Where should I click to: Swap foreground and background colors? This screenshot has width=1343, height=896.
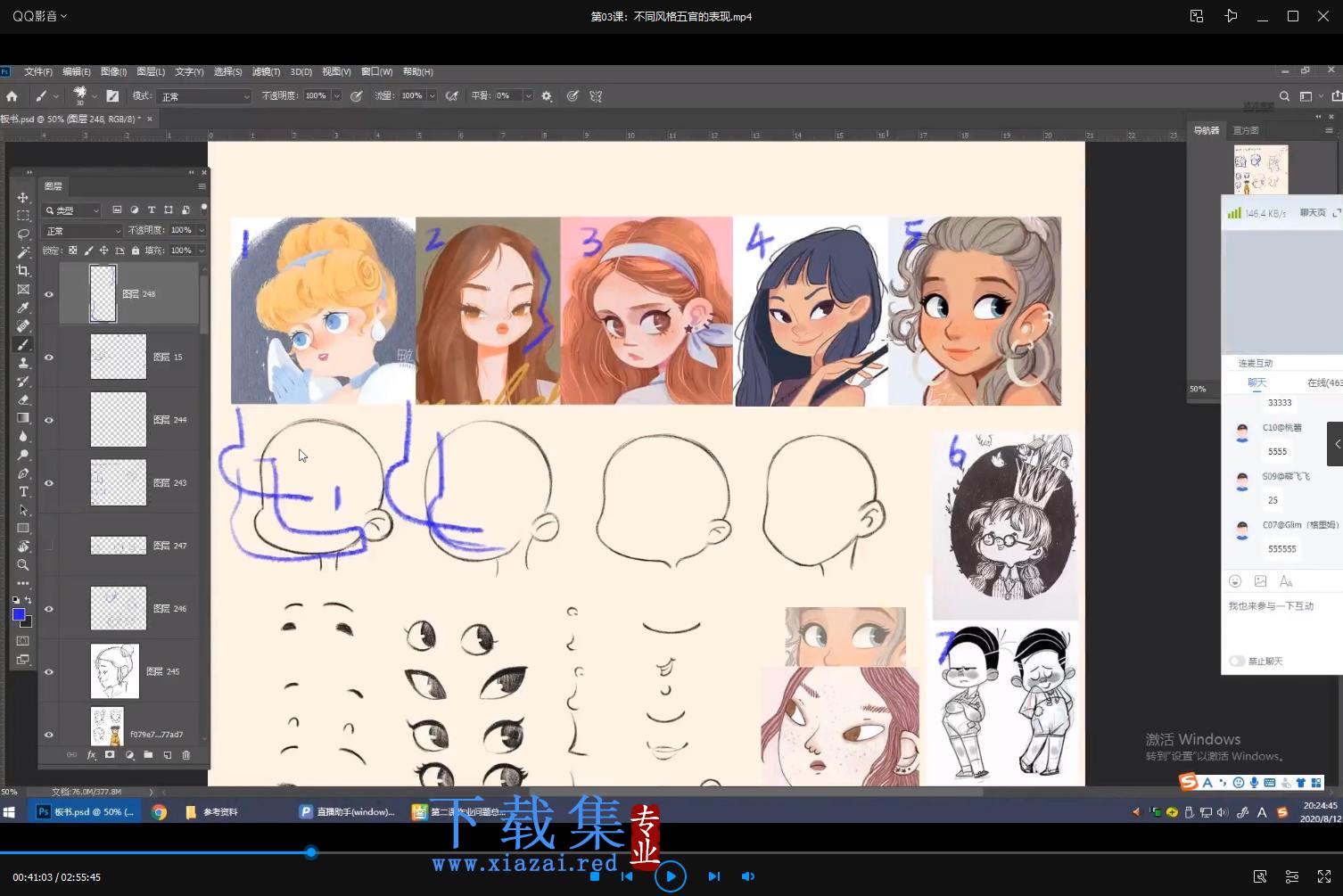point(29,601)
